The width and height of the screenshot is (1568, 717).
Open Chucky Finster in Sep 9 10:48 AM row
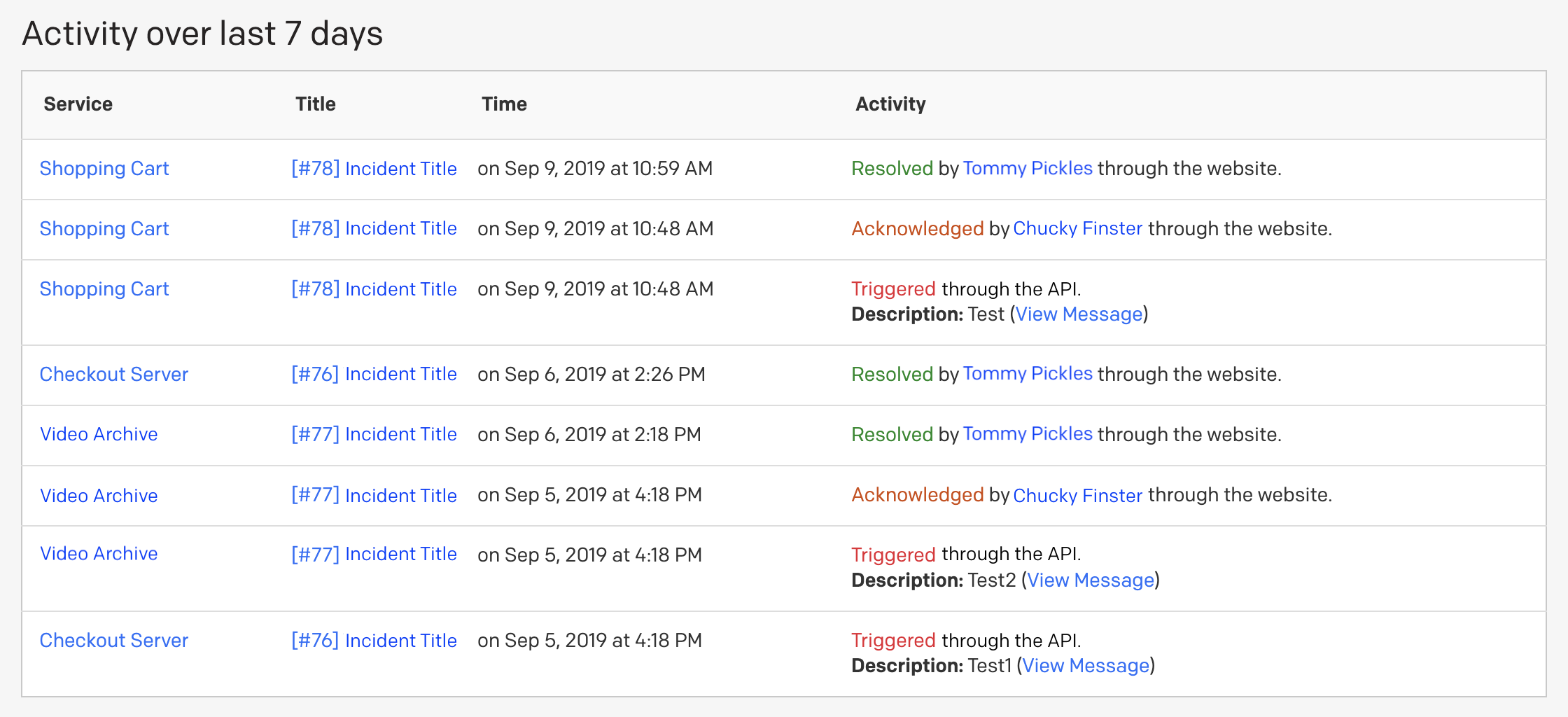[x=1078, y=229]
